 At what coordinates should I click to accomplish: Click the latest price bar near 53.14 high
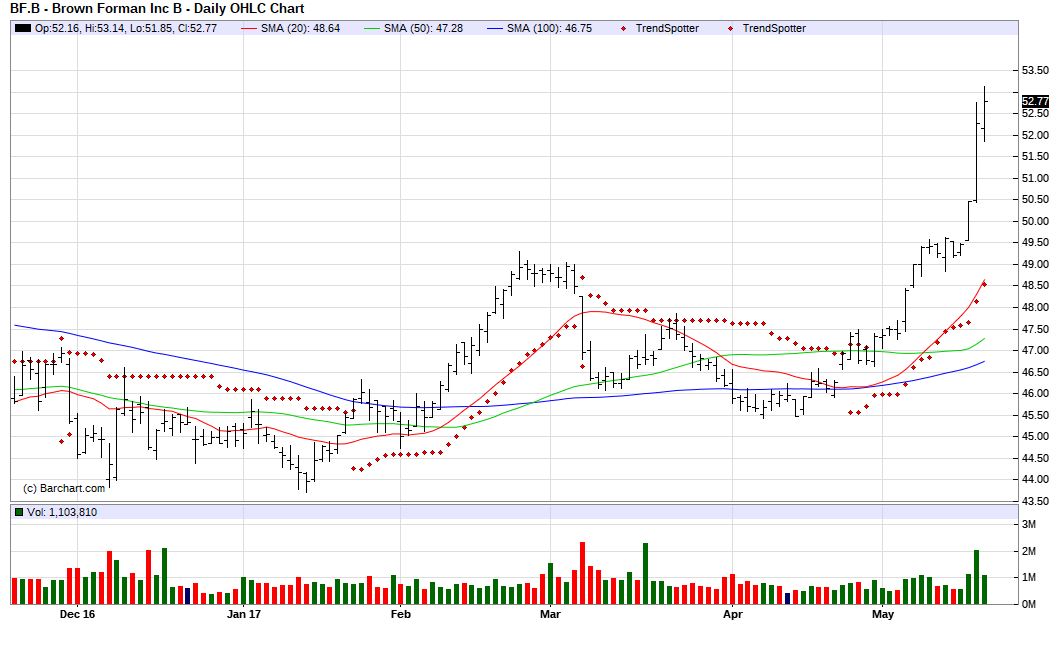[x=984, y=114]
